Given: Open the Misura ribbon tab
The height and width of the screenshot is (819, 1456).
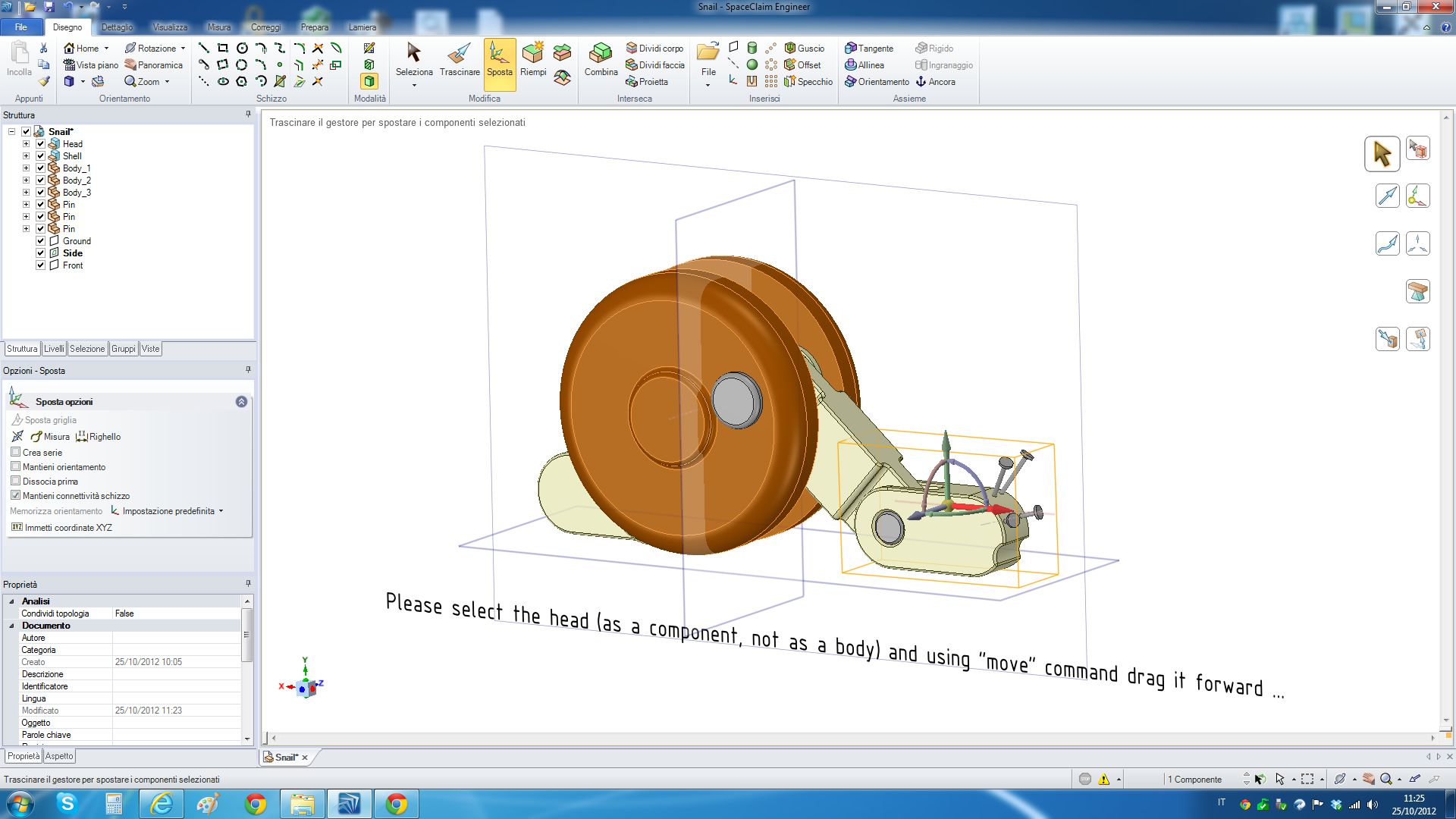Looking at the screenshot, I should (x=219, y=27).
